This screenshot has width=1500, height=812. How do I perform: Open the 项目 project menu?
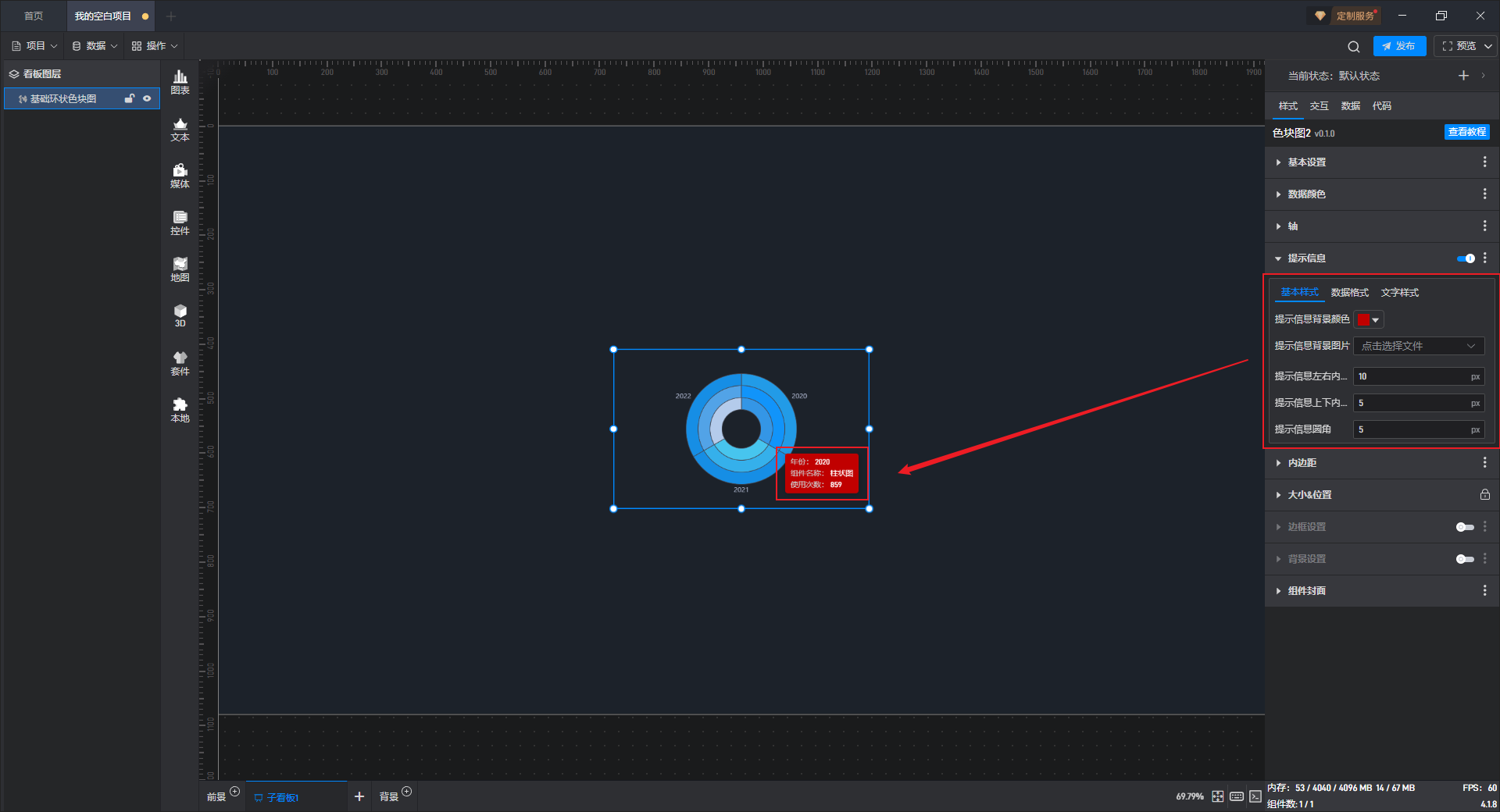(x=34, y=46)
